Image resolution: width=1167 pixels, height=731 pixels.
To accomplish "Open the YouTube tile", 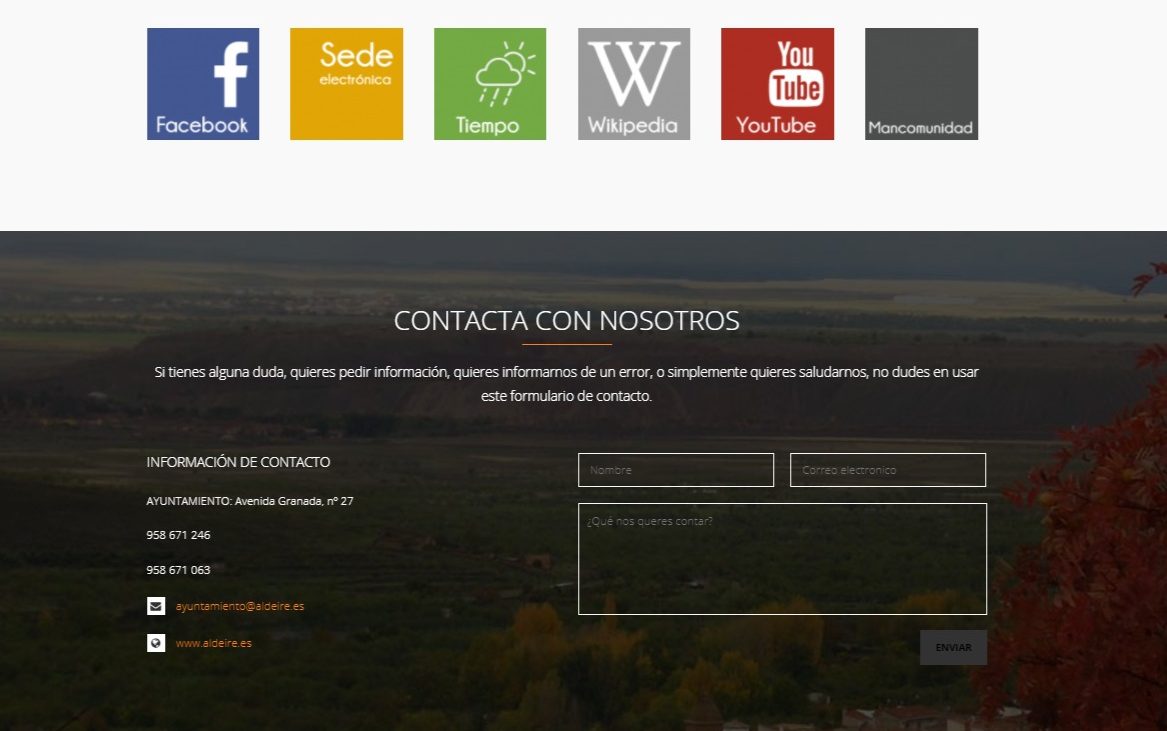I will click(777, 84).
